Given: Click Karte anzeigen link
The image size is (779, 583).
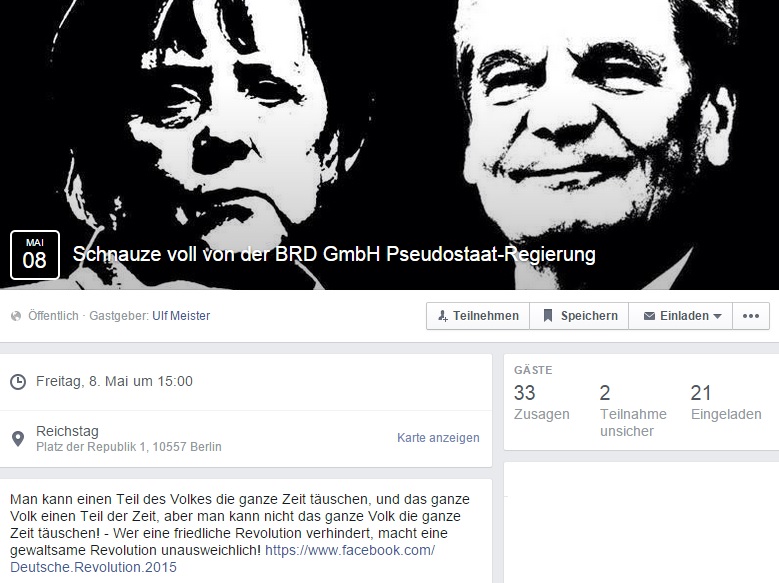Looking at the screenshot, I should [x=438, y=438].
